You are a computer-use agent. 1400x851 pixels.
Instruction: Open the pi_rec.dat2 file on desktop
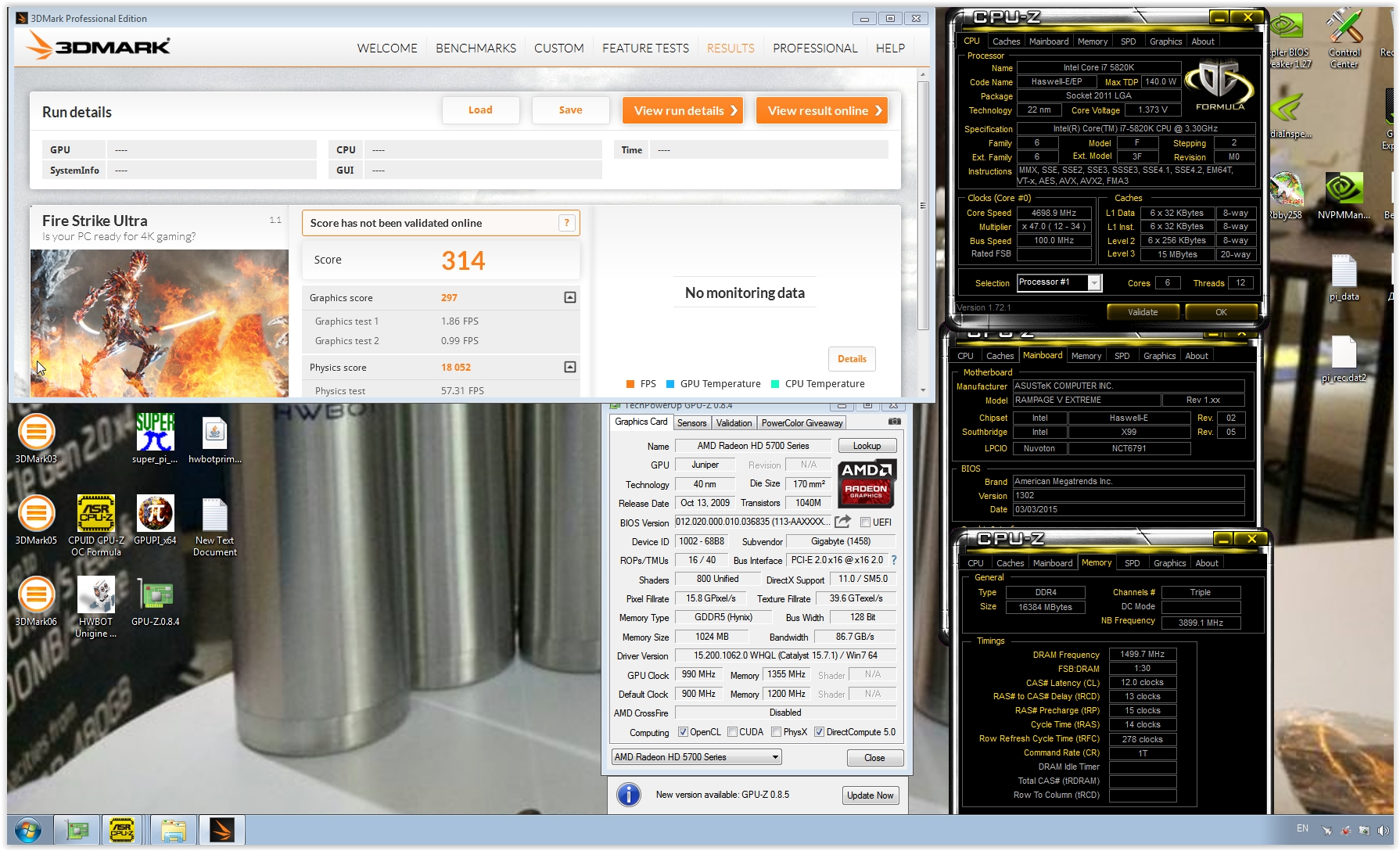click(x=1344, y=359)
